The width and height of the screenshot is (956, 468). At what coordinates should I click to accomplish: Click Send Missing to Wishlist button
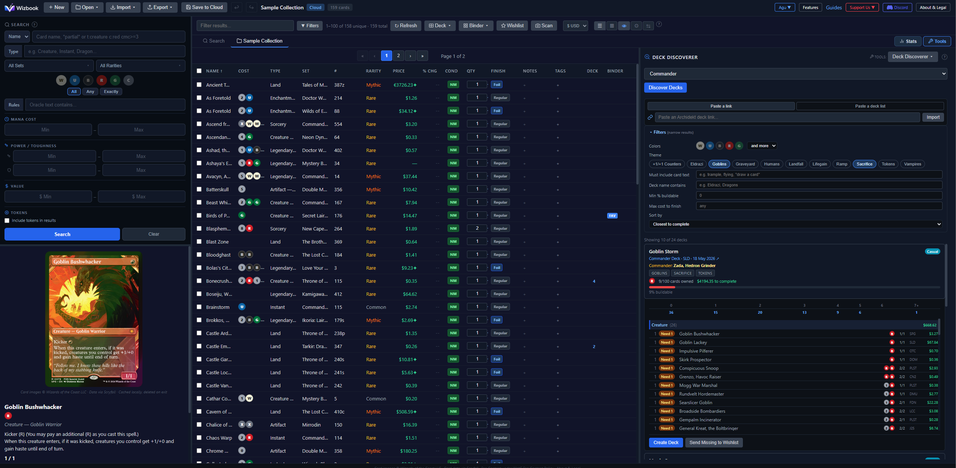pos(714,442)
